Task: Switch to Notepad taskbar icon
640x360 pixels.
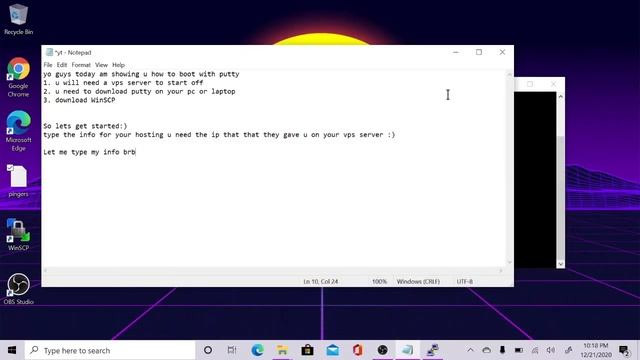Action: coord(407,350)
